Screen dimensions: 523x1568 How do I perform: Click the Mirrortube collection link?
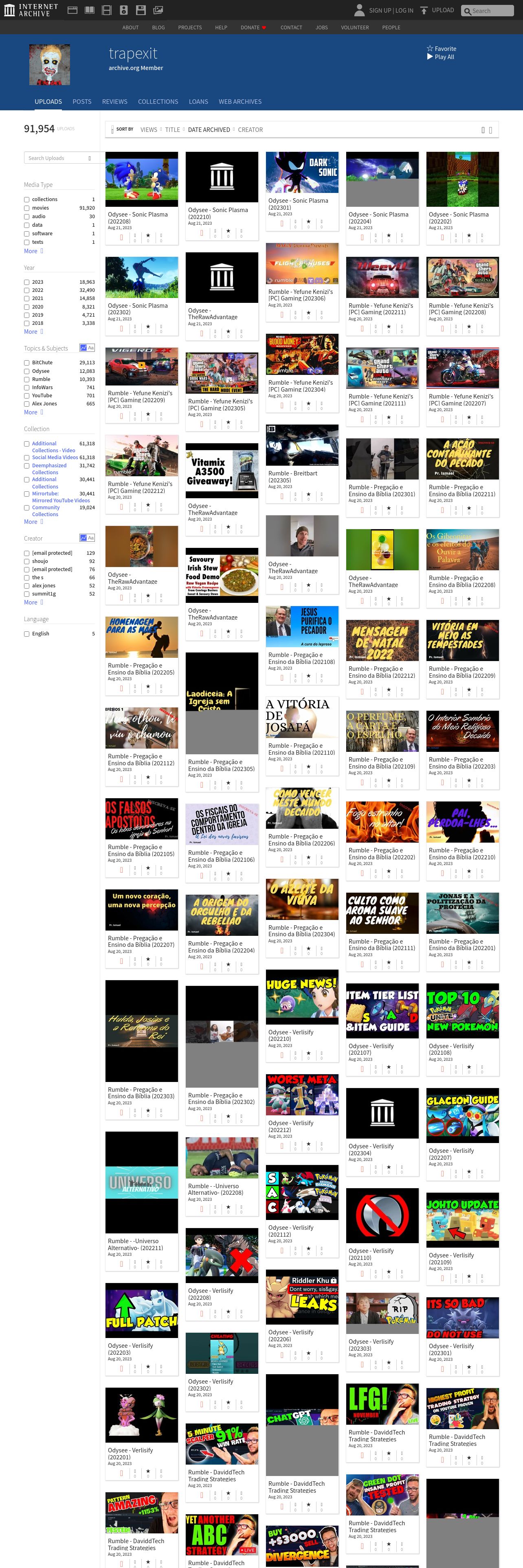pos(61,497)
